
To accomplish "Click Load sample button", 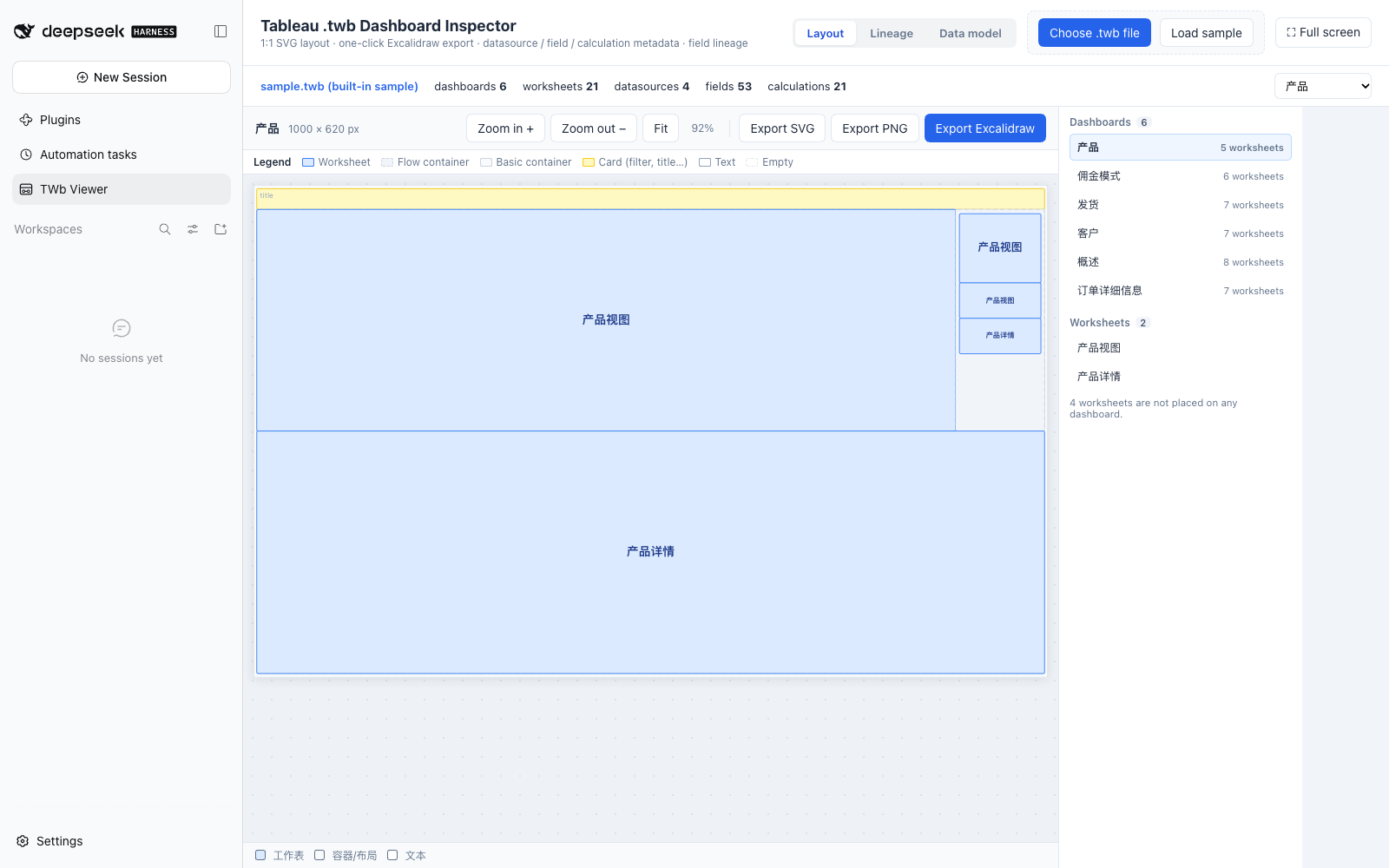I will click(x=1206, y=33).
